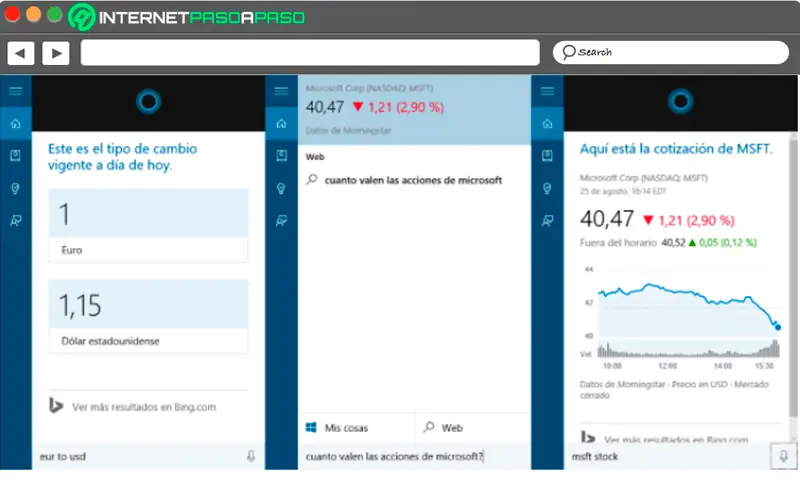Screen dimensions: 800x500
Task: Click the red close window button
Action: [12, 14]
